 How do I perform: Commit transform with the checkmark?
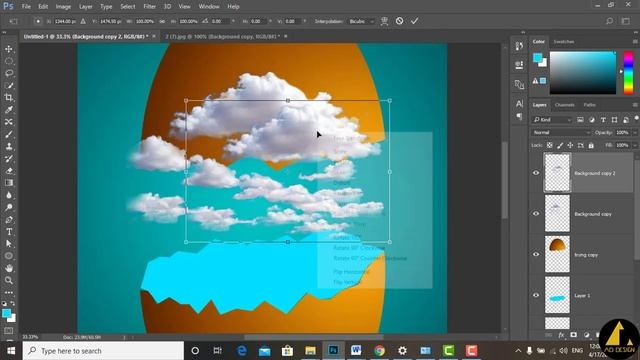[415, 21]
